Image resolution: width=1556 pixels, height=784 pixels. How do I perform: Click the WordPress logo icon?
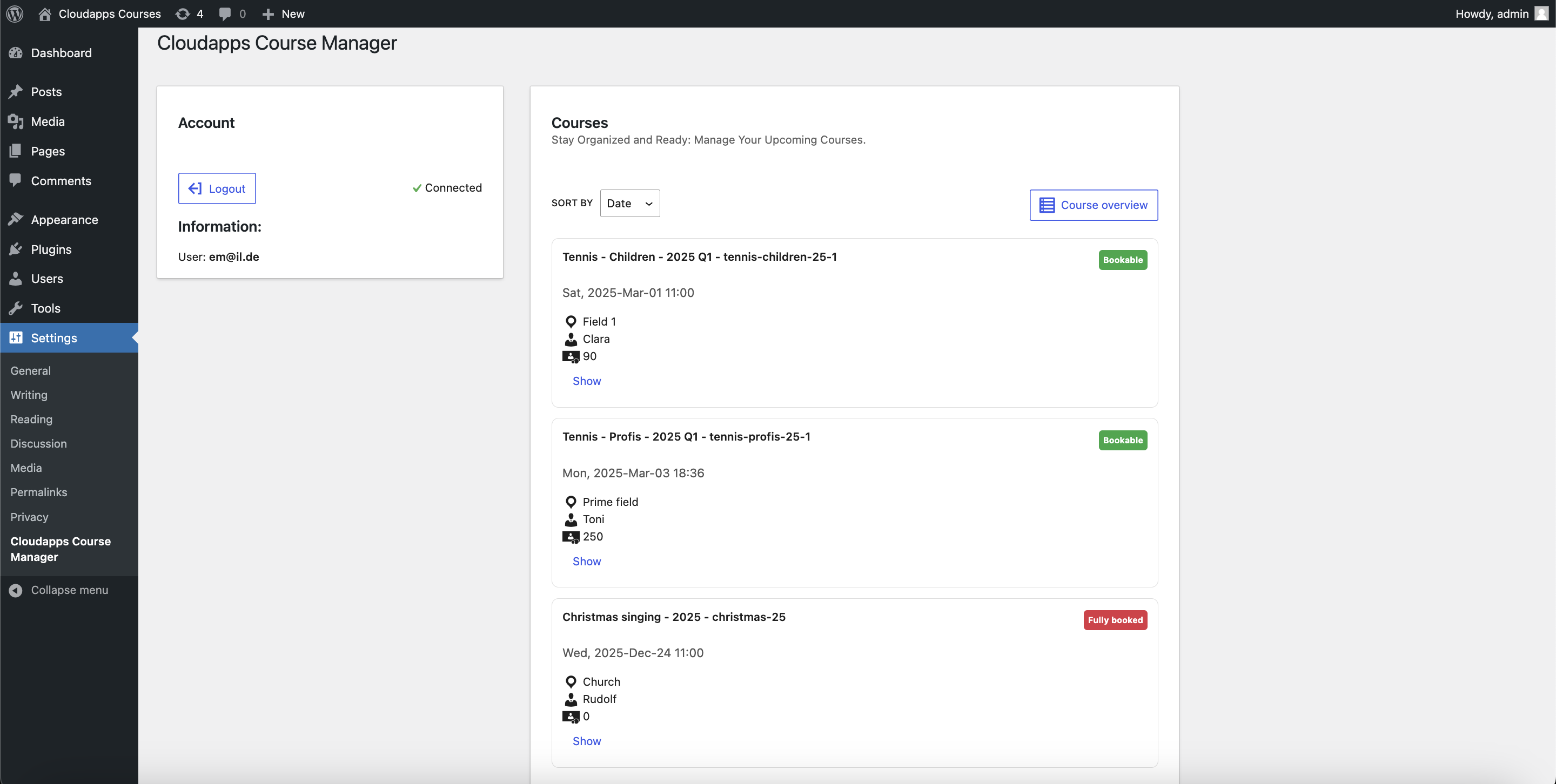coord(15,13)
